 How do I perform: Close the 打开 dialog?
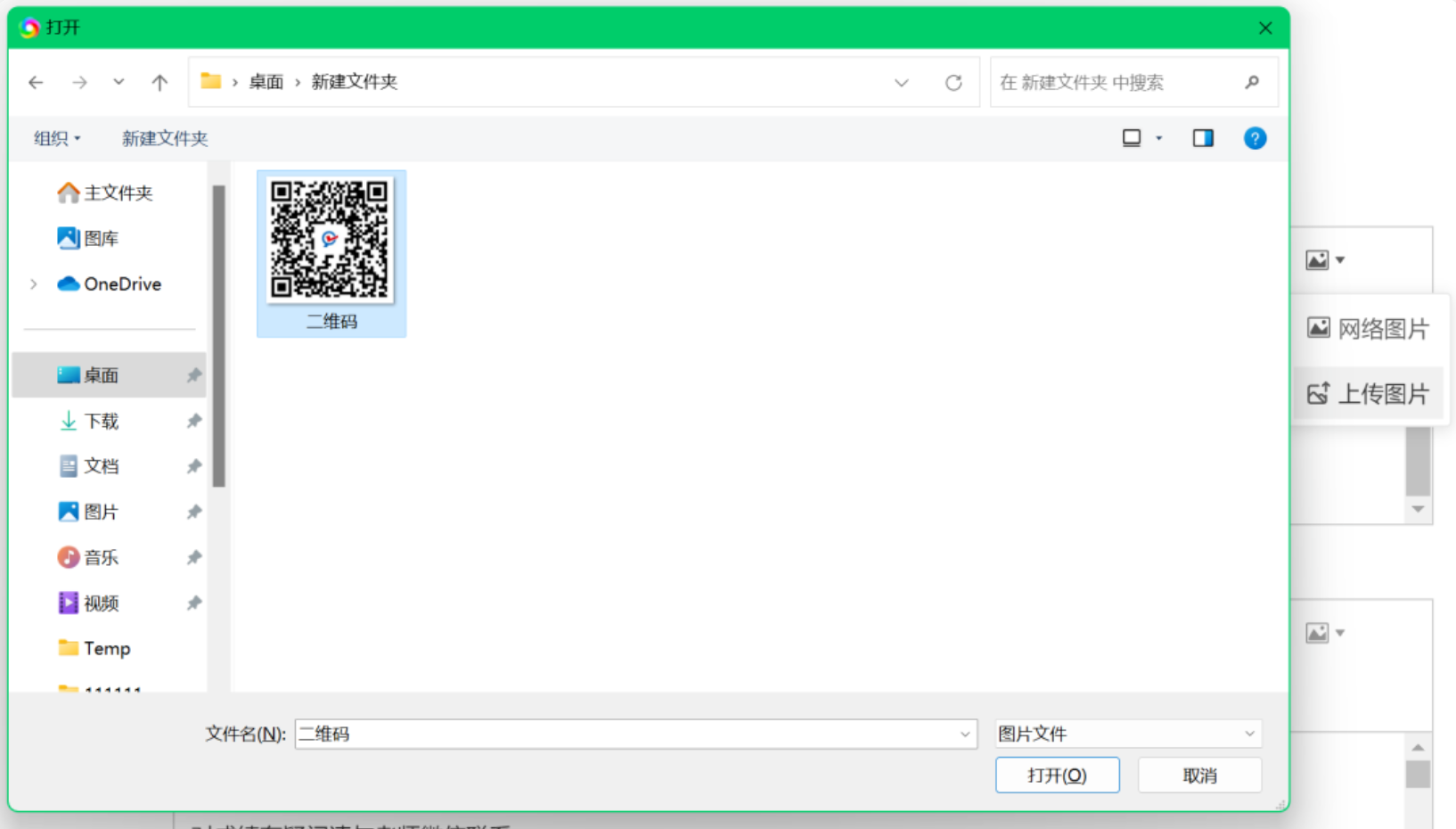pos(1265,28)
